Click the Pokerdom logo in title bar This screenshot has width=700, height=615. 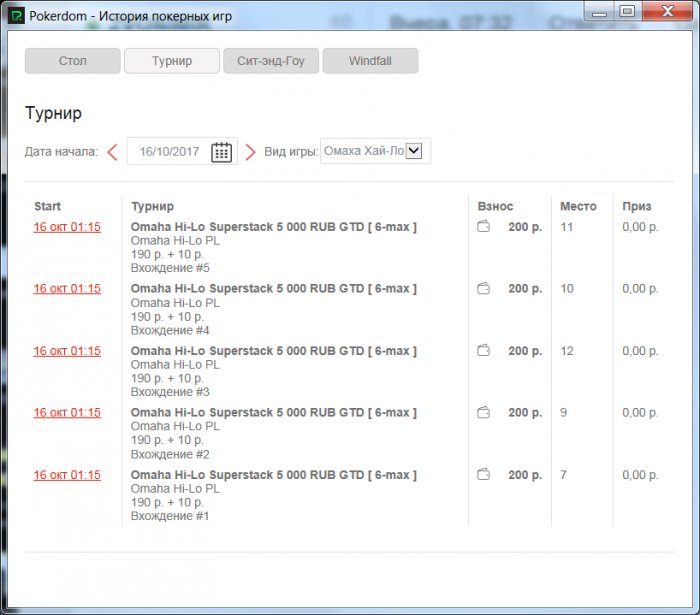[x=17, y=13]
